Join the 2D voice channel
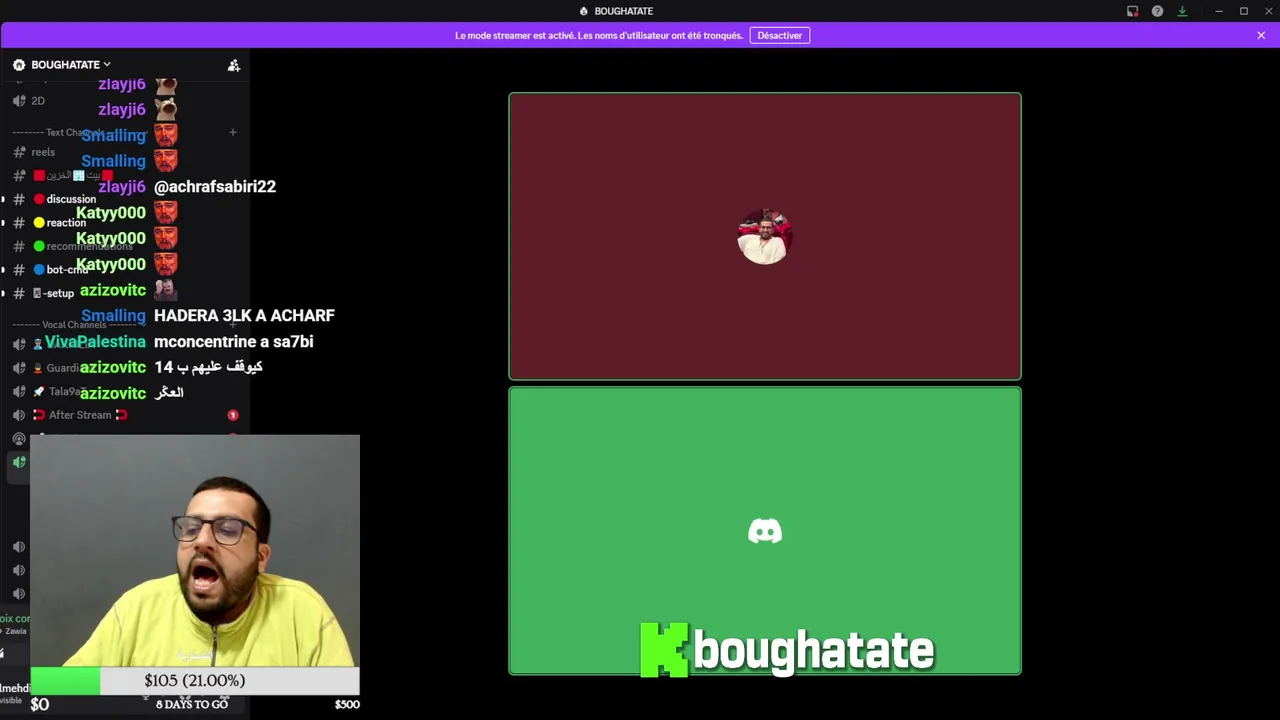The height and width of the screenshot is (720, 1280). (38, 101)
